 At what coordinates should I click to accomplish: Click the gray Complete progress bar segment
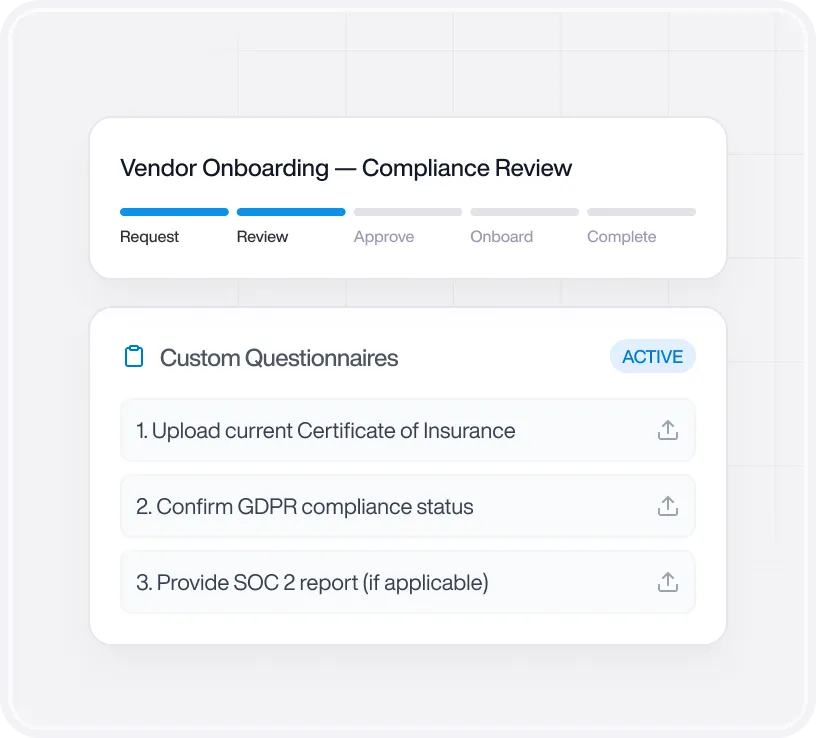642,212
